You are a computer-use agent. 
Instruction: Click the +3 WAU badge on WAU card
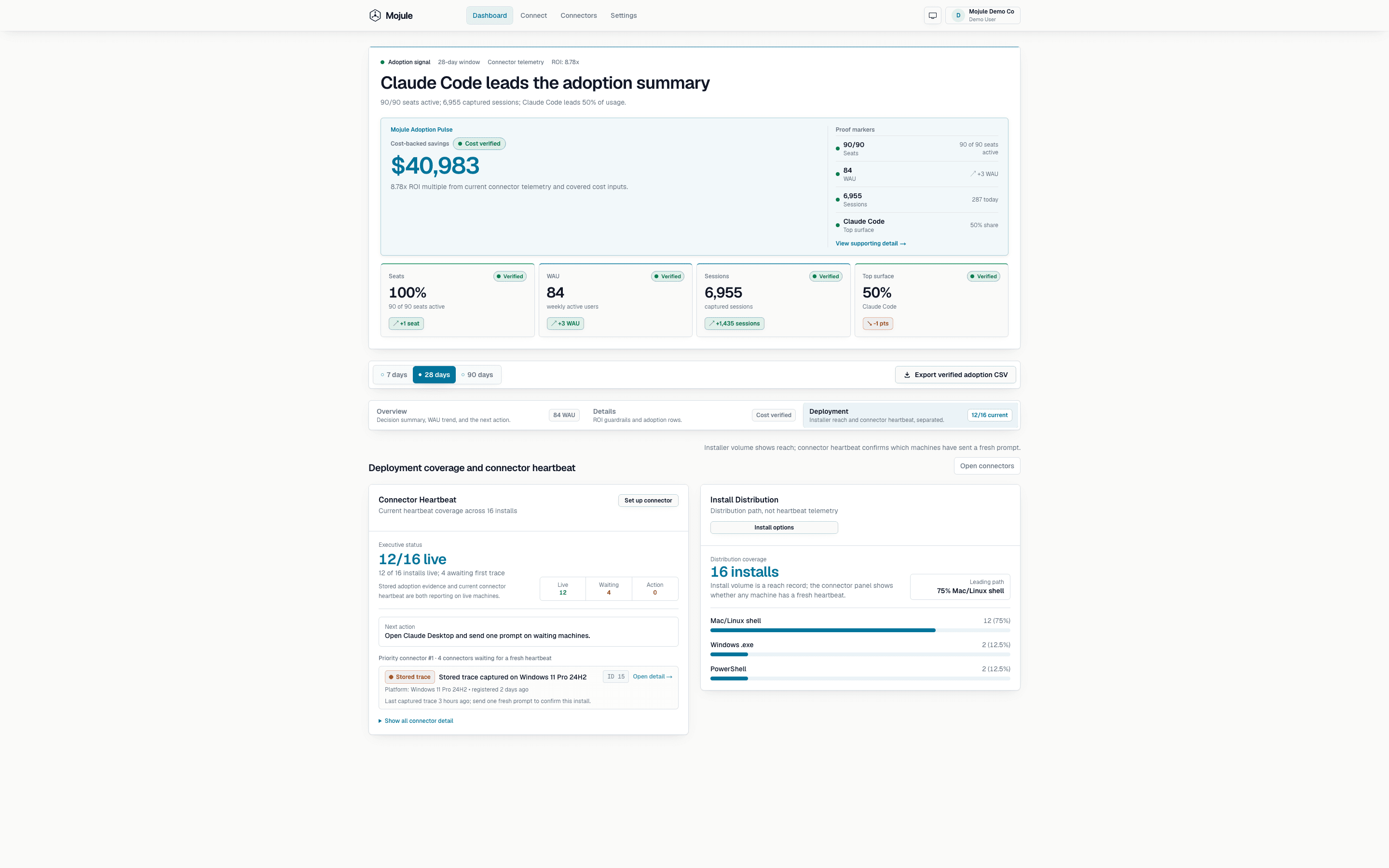point(565,324)
